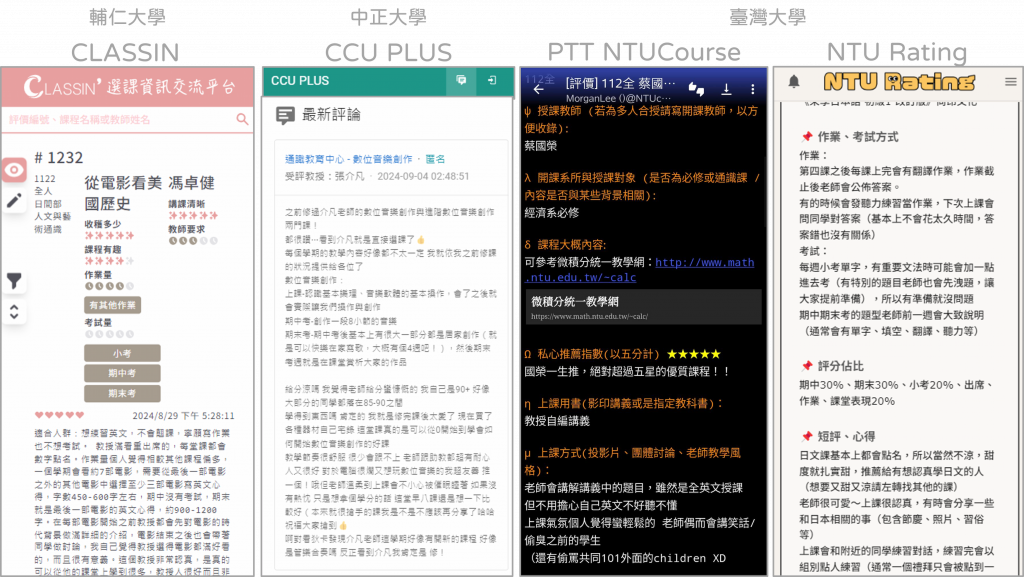Click the back arrow in PTT NTUCourse
Viewport: 1024px width, 577px height.
tap(538, 89)
